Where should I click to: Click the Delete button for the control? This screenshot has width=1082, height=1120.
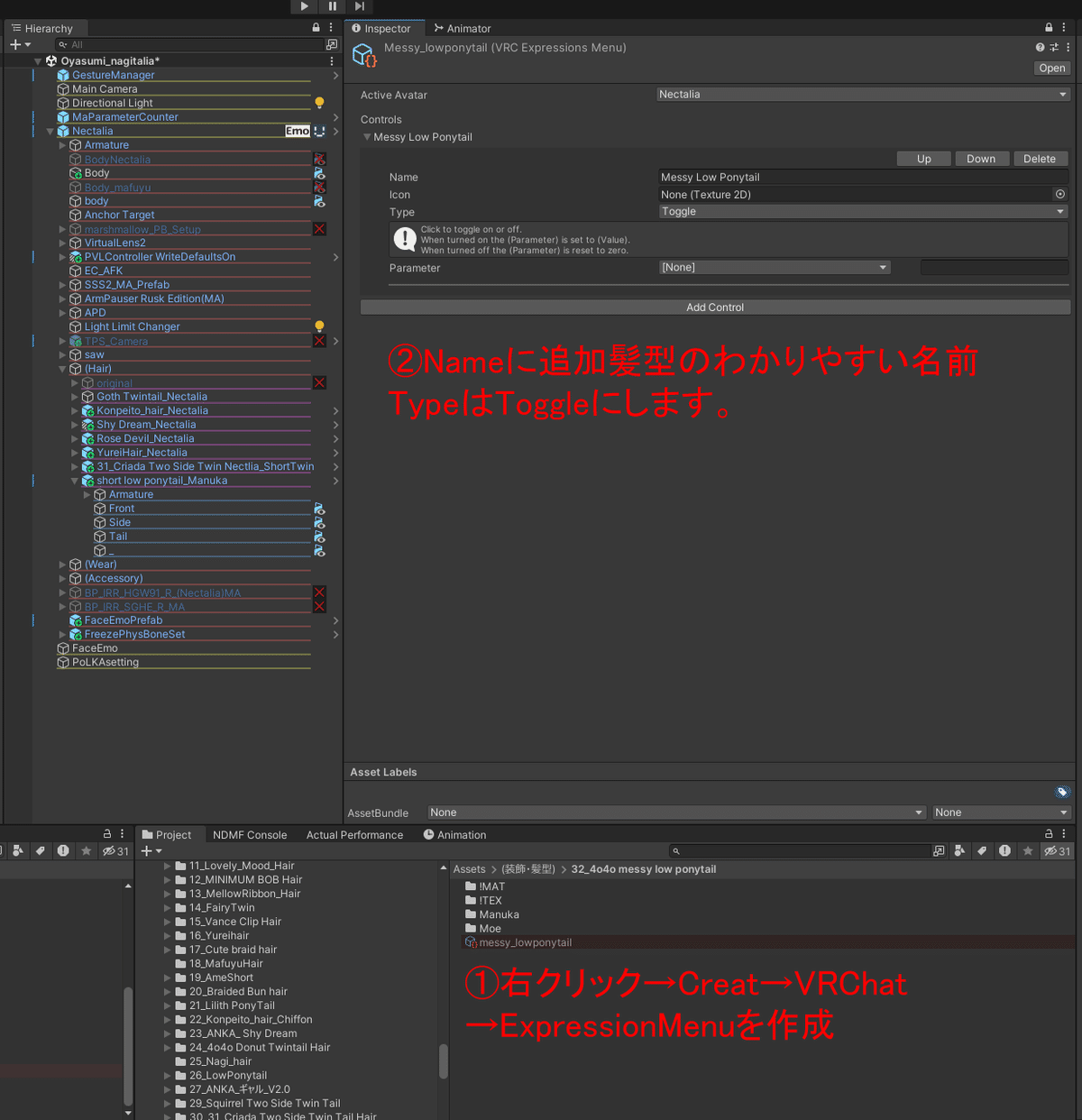click(x=1040, y=159)
